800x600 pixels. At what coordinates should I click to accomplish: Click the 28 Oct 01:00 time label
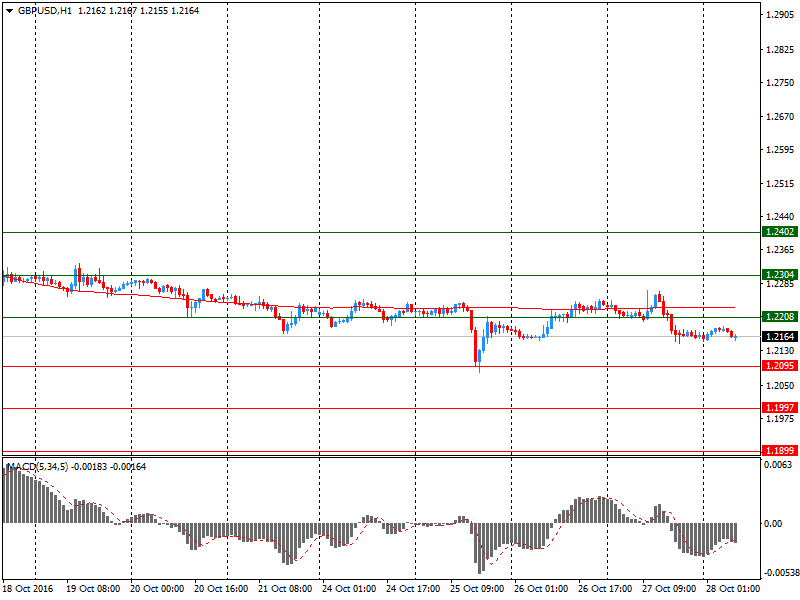(x=733, y=589)
